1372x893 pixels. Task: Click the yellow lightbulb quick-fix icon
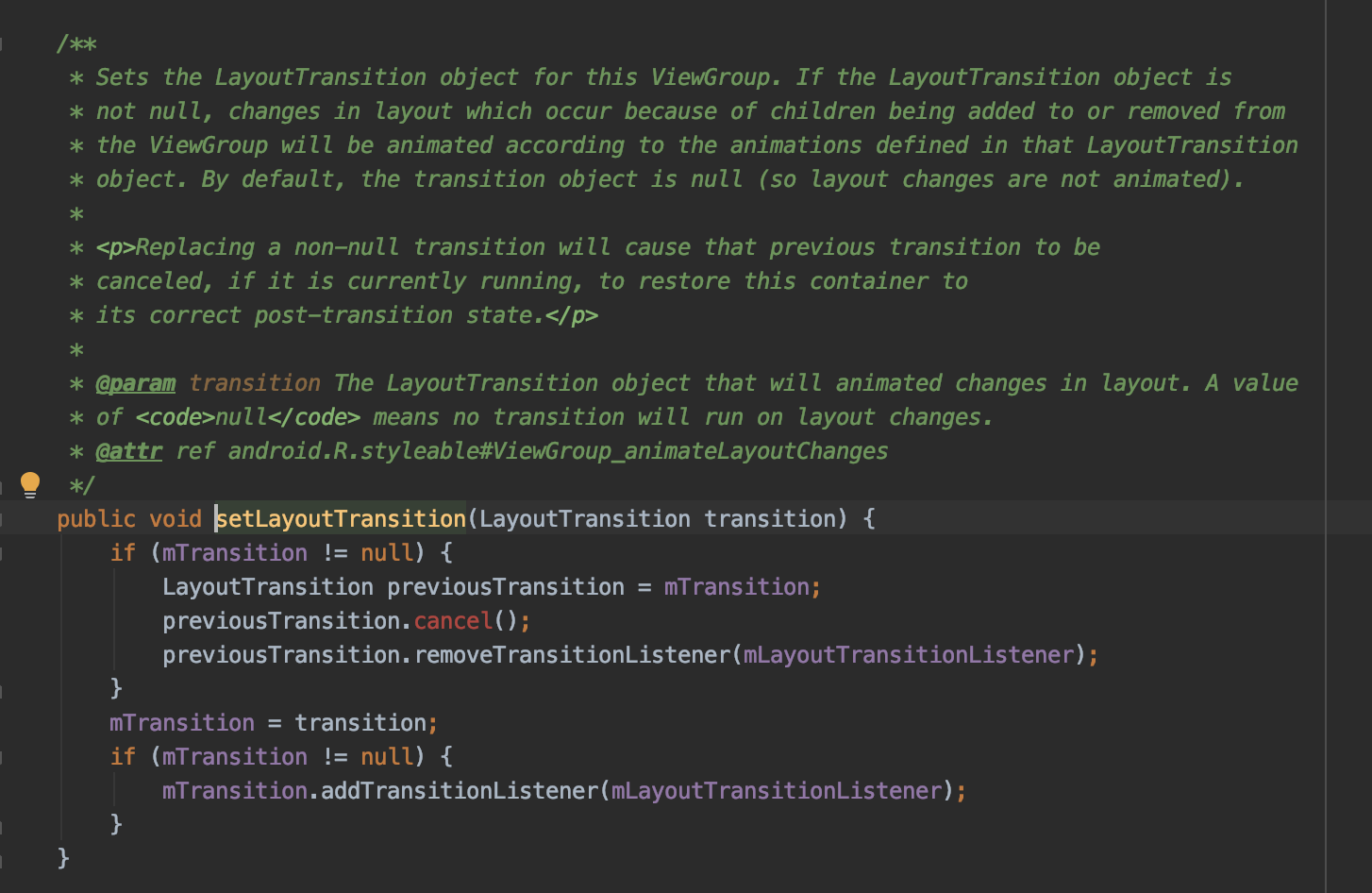[x=30, y=484]
